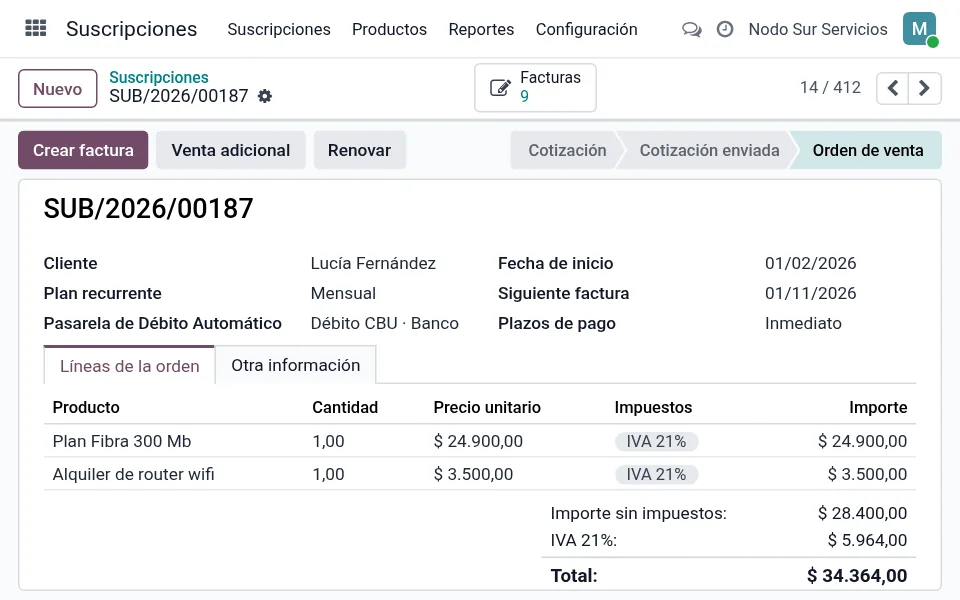This screenshot has height=600, width=960.
Task: Click IVA 21% tag on router row
Action: [656, 474]
